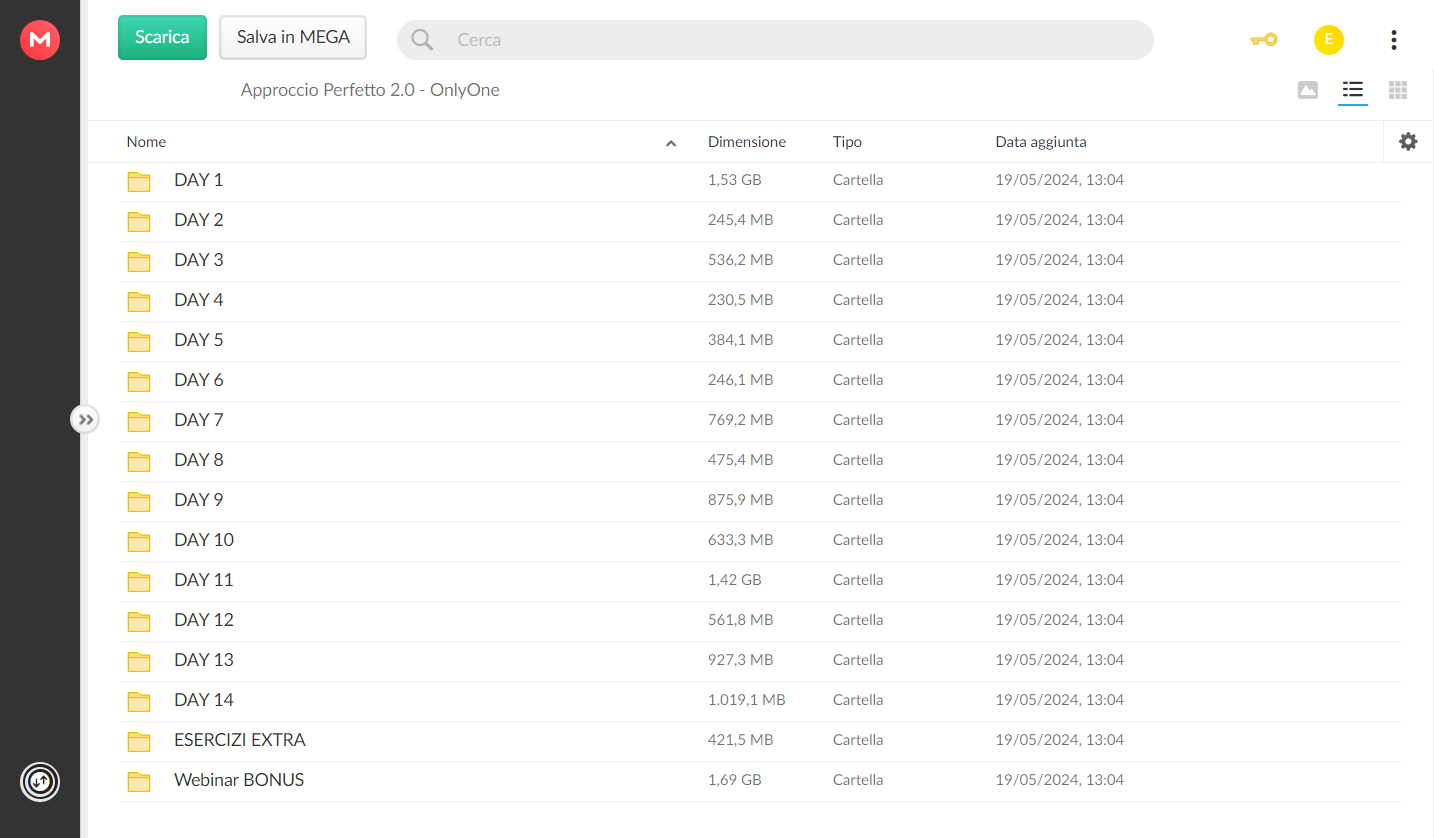Click the yellow key icon
Image resolution: width=1434 pixels, height=838 pixels.
[x=1264, y=40]
